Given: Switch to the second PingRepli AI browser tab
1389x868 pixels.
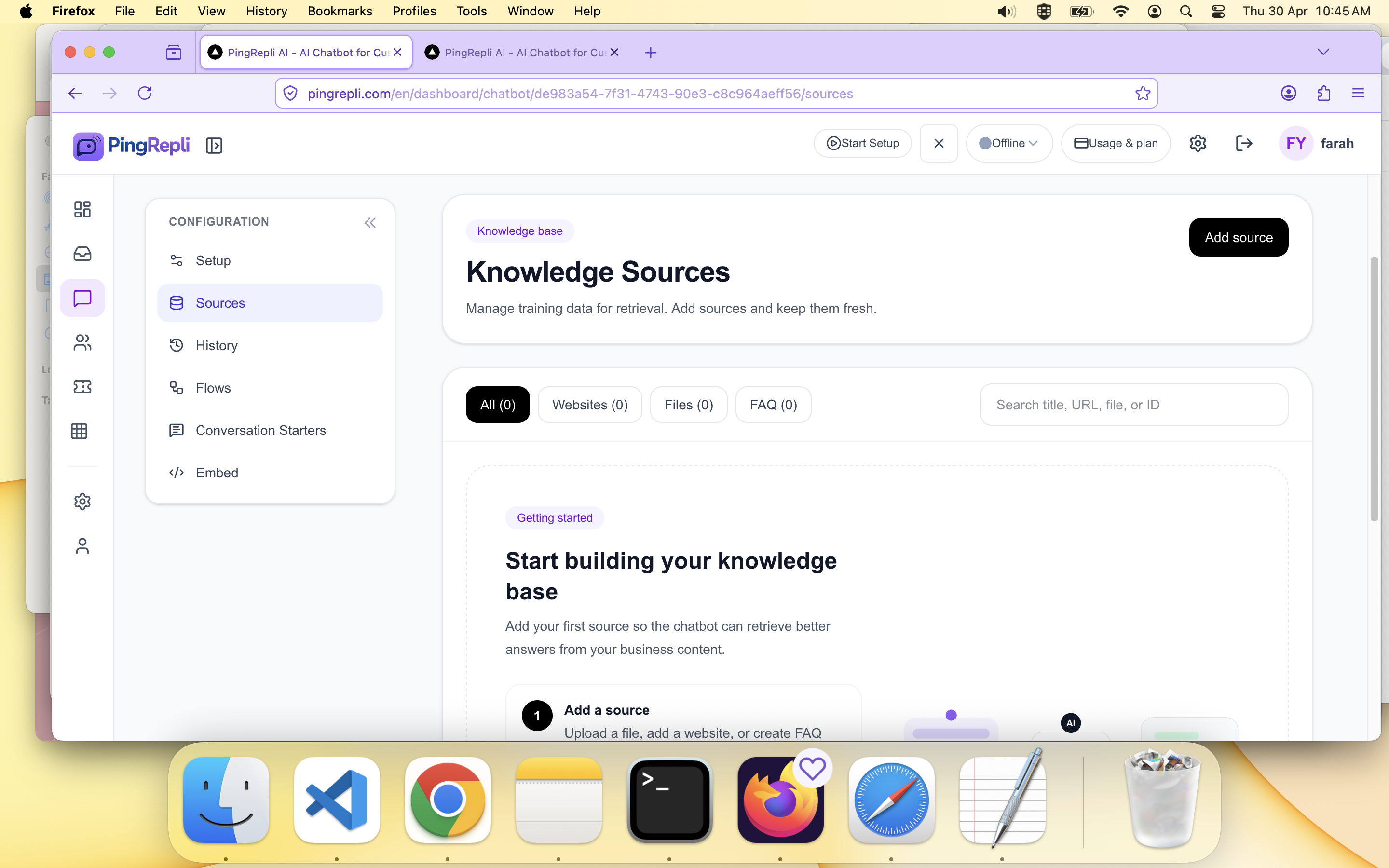Looking at the screenshot, I should (522, 53).
